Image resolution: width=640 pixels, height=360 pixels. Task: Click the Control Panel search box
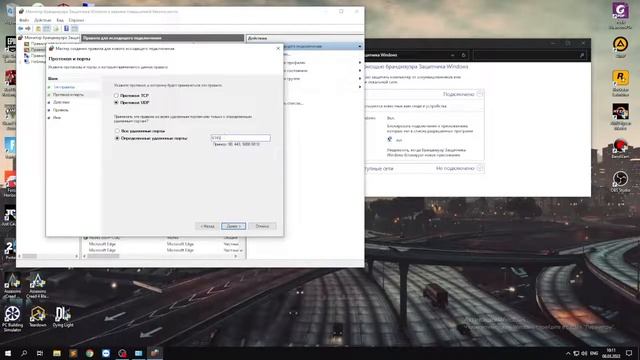coord(531,55)
